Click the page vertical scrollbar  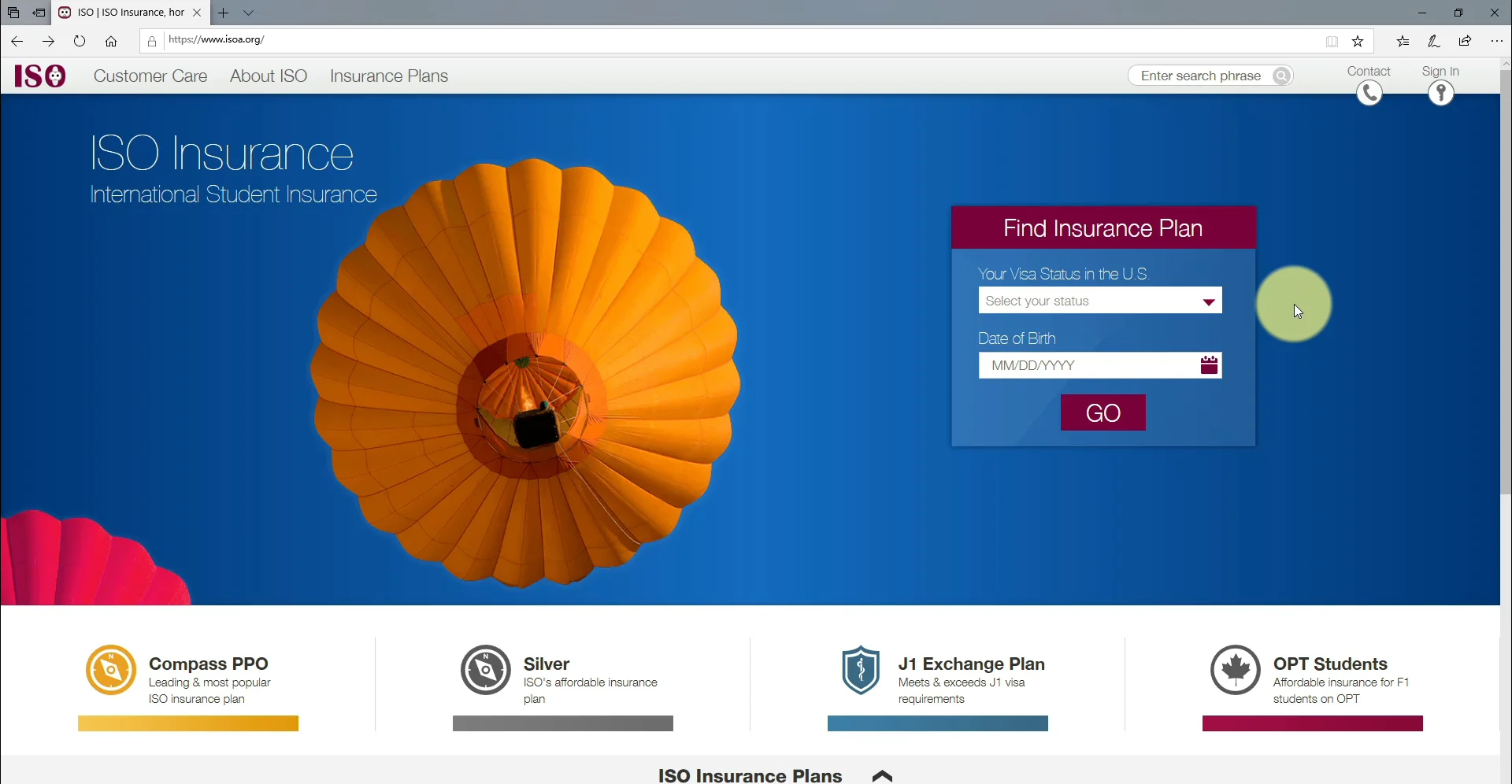(1506, 283)
